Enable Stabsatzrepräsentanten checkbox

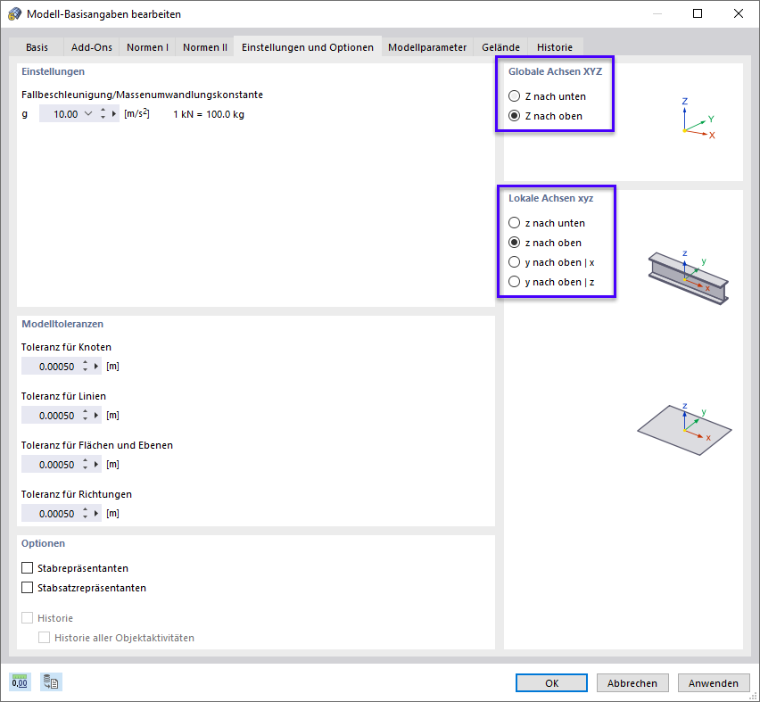click(x=27, y=588)
